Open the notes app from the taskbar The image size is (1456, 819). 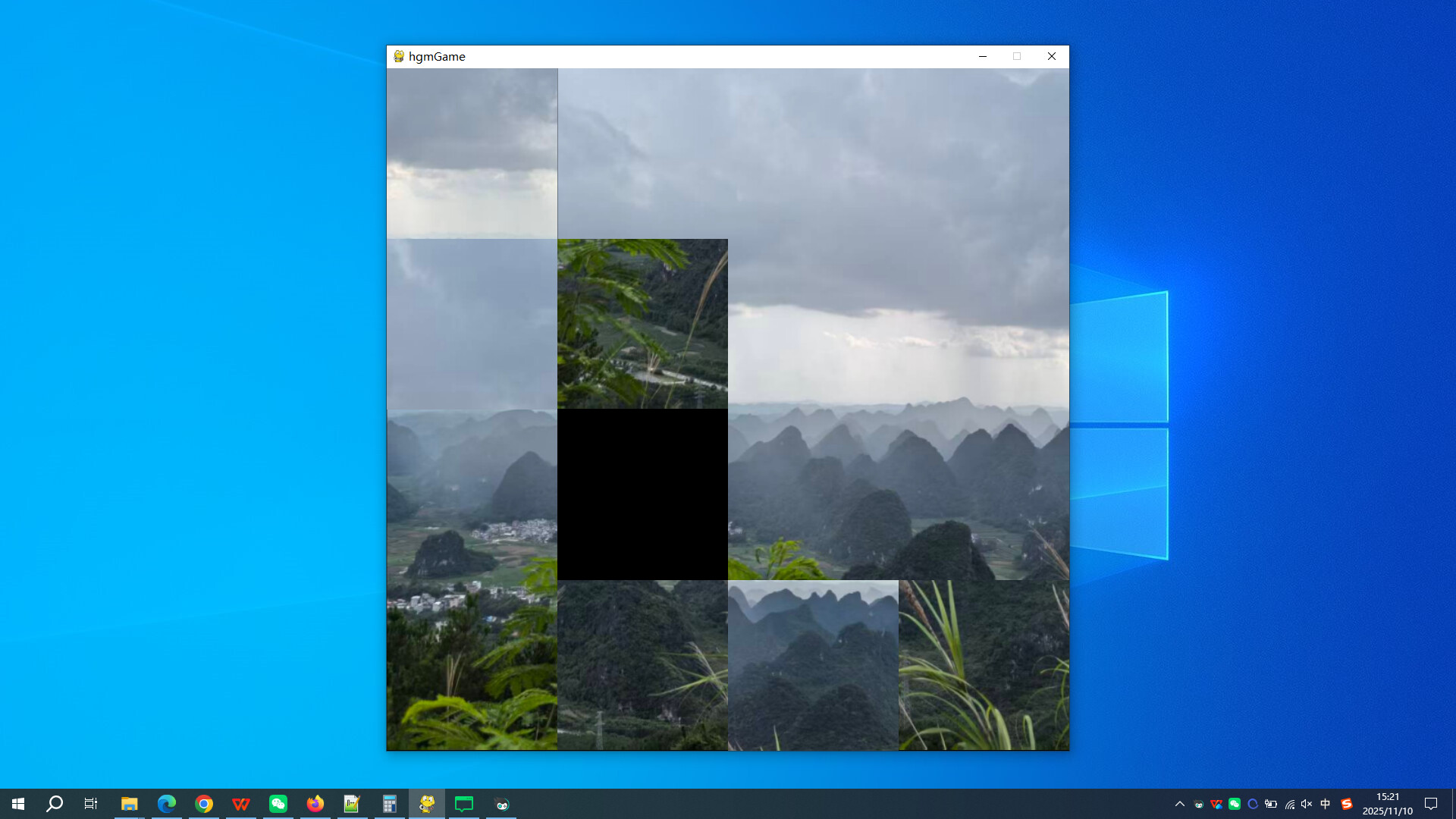click(x=352, y=804)
